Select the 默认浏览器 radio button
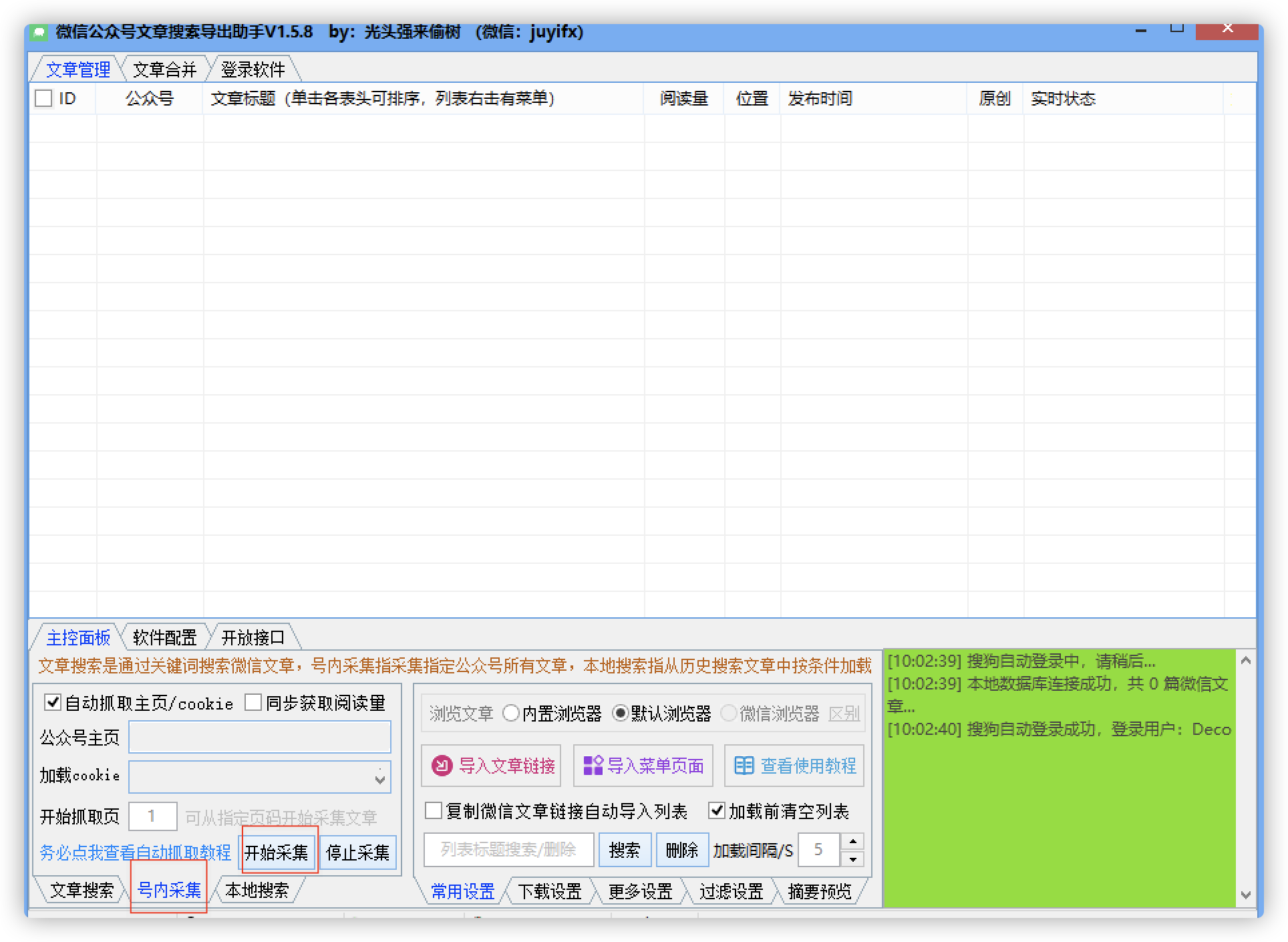1288x942 pixels. point(620,714)
